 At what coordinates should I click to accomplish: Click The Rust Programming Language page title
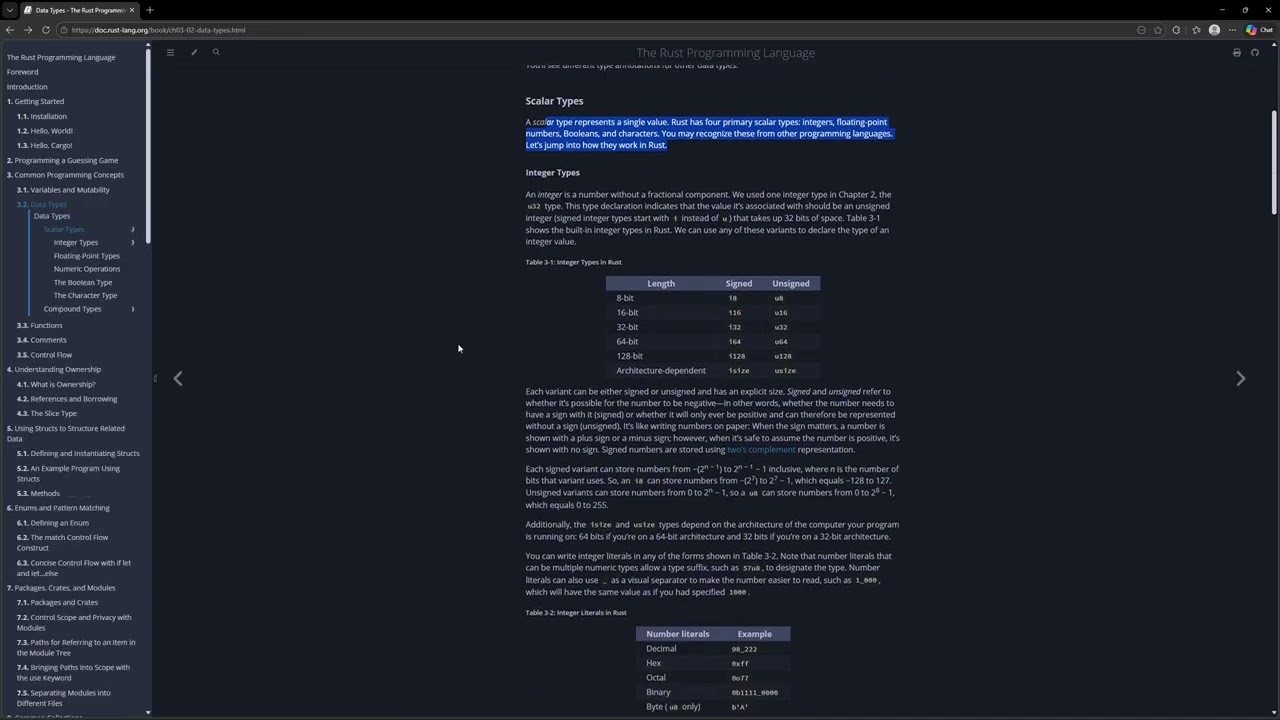pos(726,53)
